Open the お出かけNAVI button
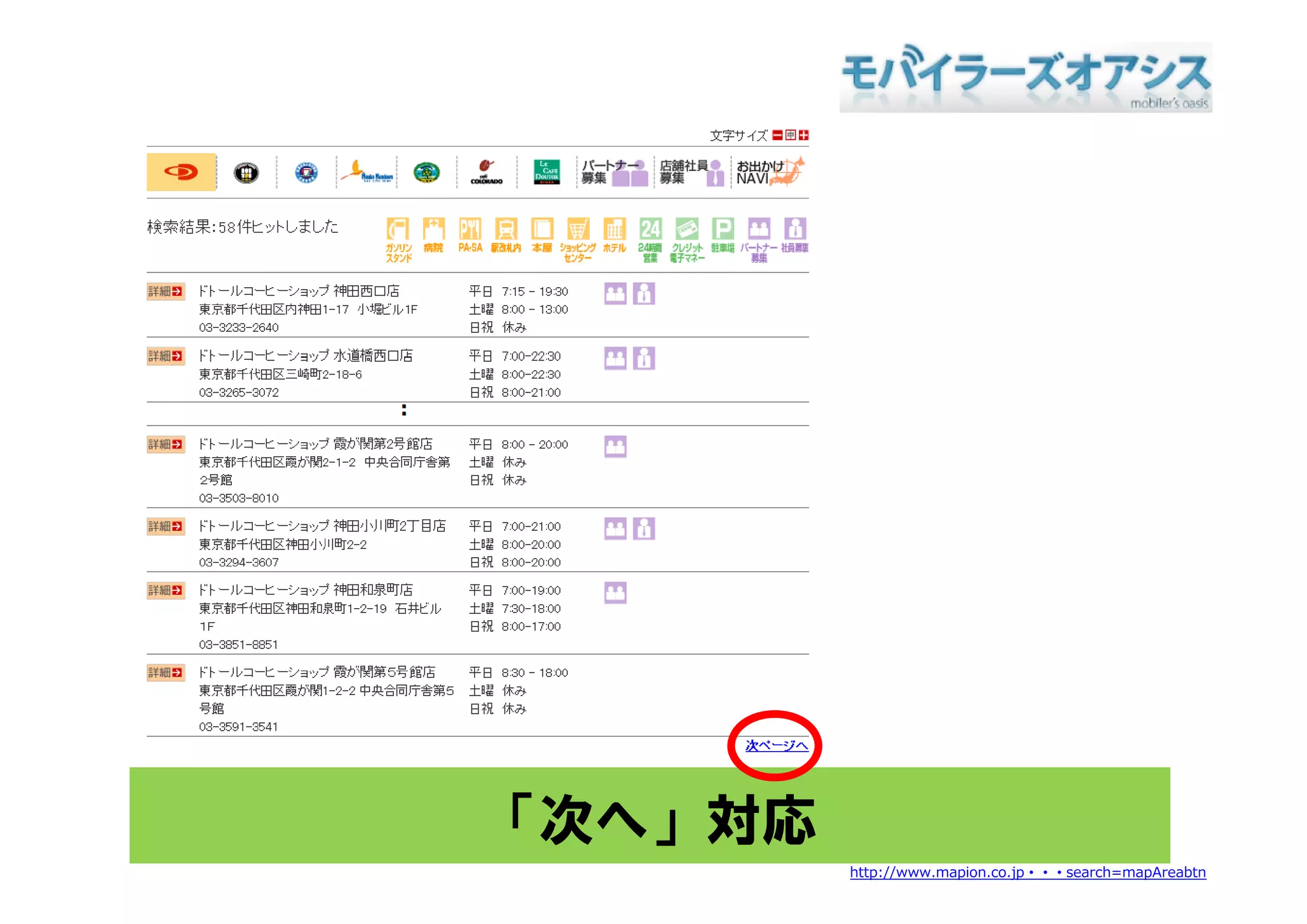 point(770,172)
